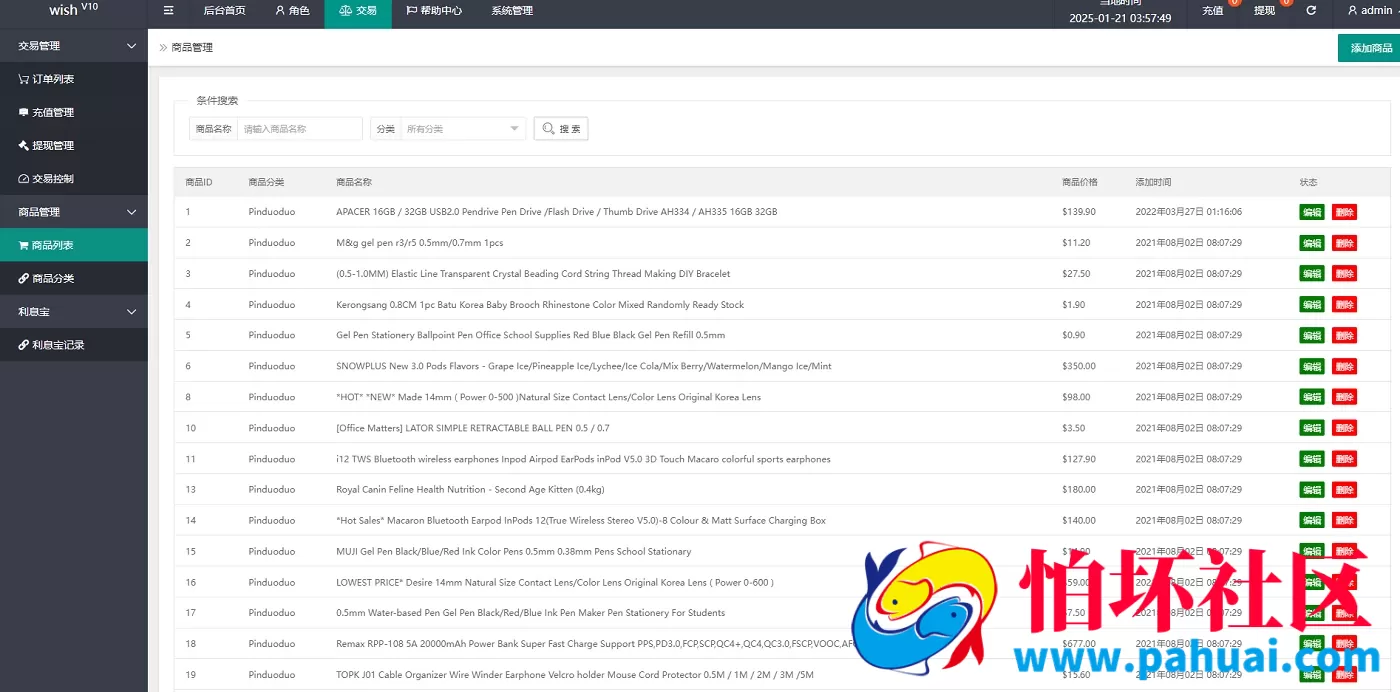Click the 充值 notification link
Screen dimensions: 1400x692
(x=1213, y=11)
